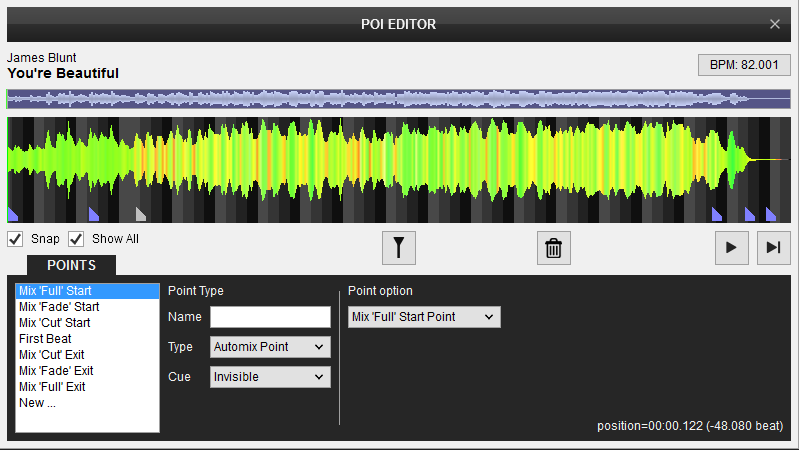Click the BPM: 82.001 button

[743, 65]
